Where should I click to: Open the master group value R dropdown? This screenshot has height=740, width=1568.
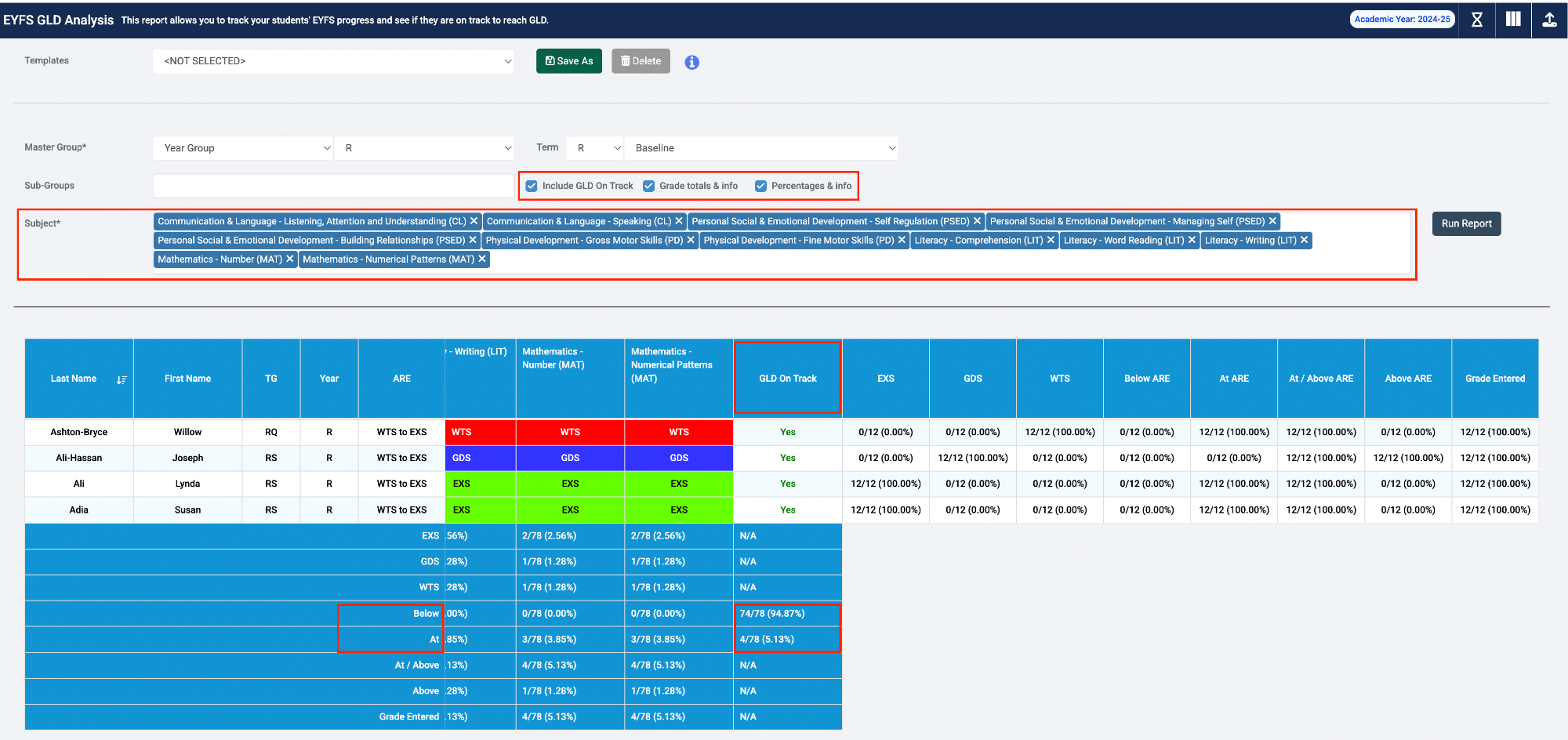424,148
